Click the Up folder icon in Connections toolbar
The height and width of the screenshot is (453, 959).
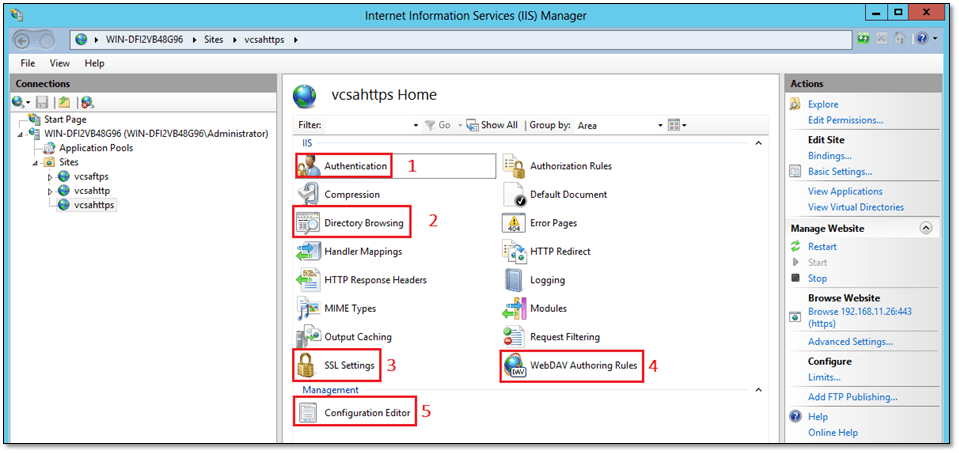click(x=64, y=103)
